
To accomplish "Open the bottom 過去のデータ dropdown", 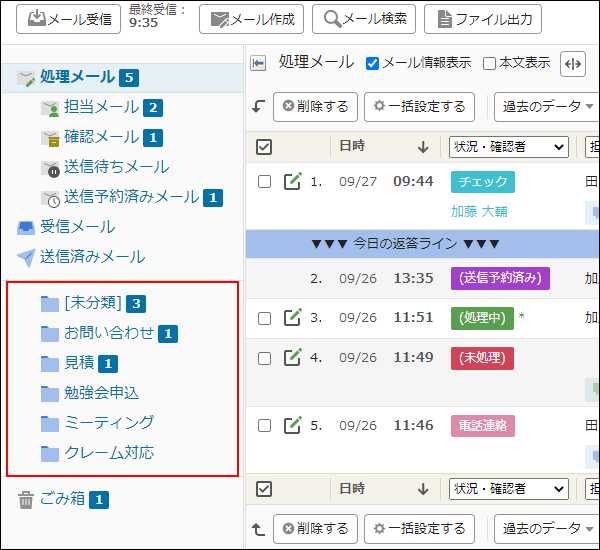I will point(547,529).
